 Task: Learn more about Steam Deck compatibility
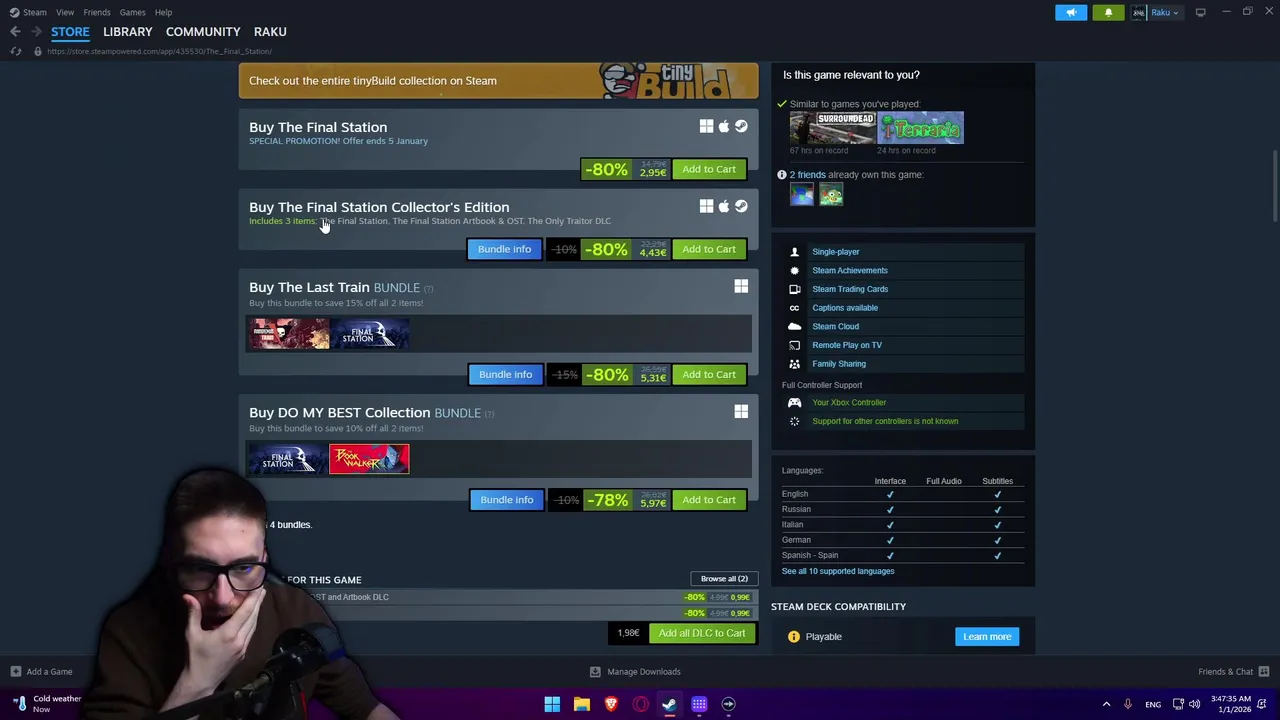point(987,636)
